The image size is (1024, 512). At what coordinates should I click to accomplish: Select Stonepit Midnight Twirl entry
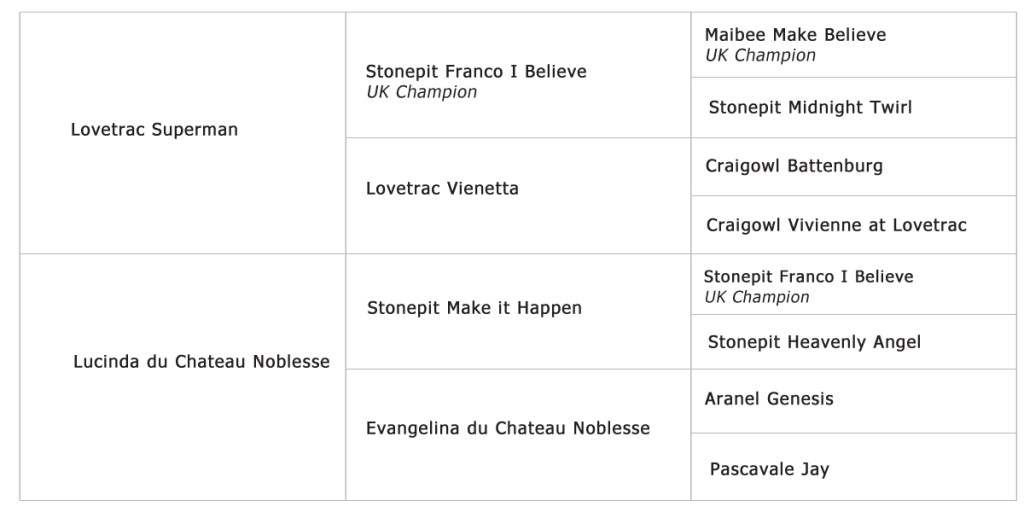coord(810,107)
